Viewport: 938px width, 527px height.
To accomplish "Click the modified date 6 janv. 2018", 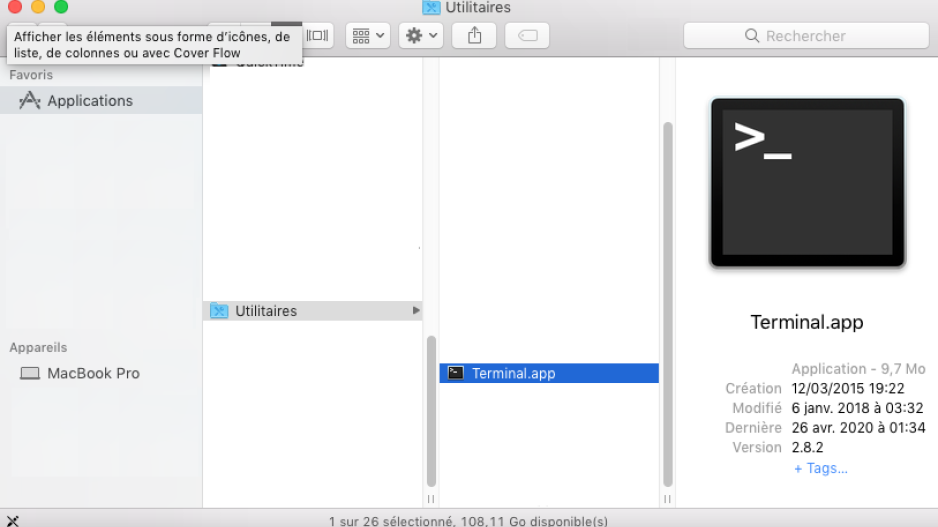I will click(x=857, y=408).
